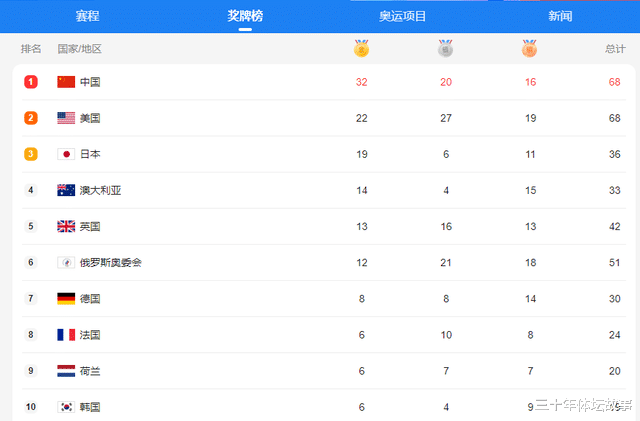Click the France flag icon
Image resolution: width=640 pixels, height=421 pixels.
click(66, 335)
